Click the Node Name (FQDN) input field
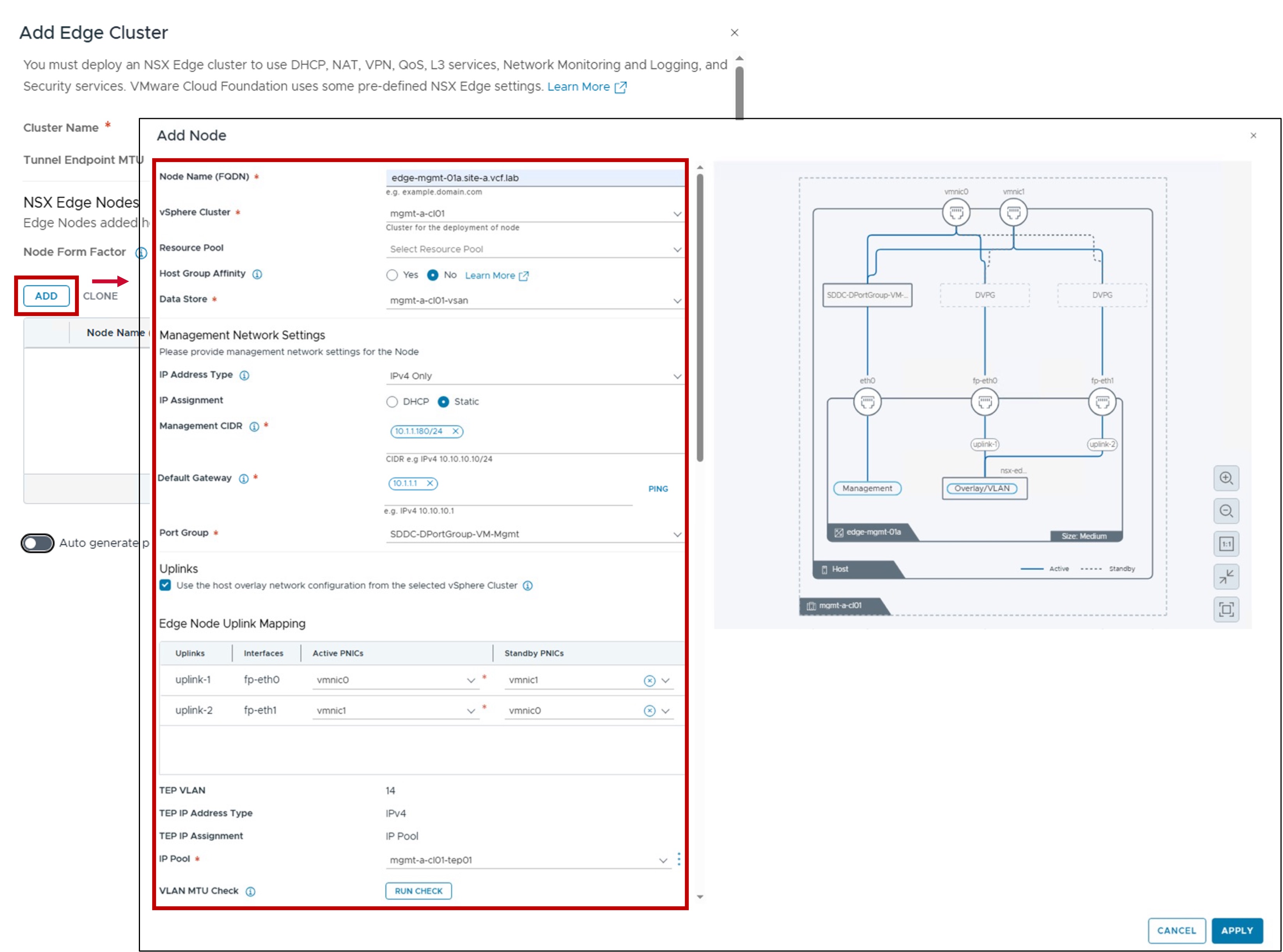Image resolution: width=1283 pixels, height=952 pixels. click(535, 178)
